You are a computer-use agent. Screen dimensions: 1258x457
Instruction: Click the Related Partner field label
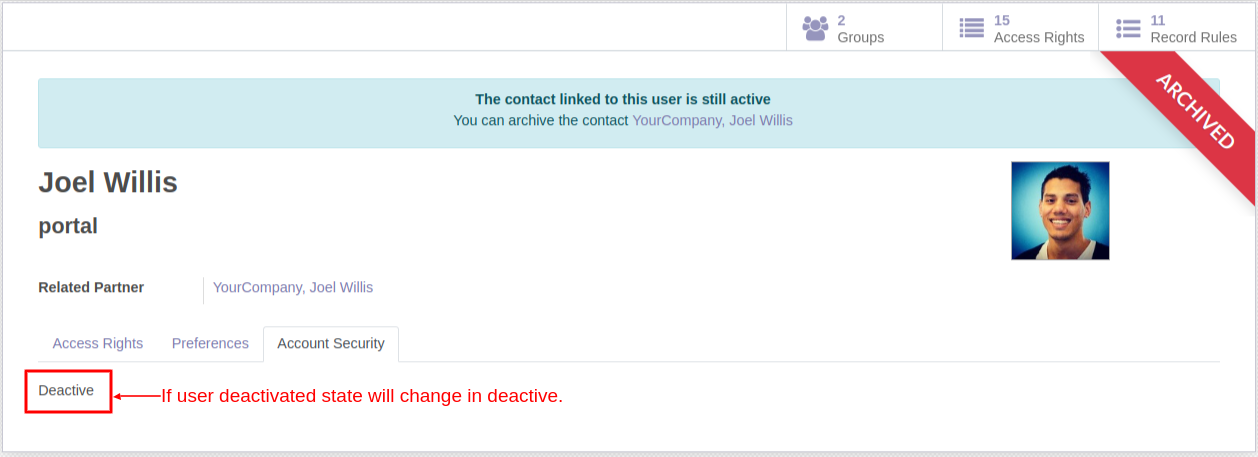(91, 287)
